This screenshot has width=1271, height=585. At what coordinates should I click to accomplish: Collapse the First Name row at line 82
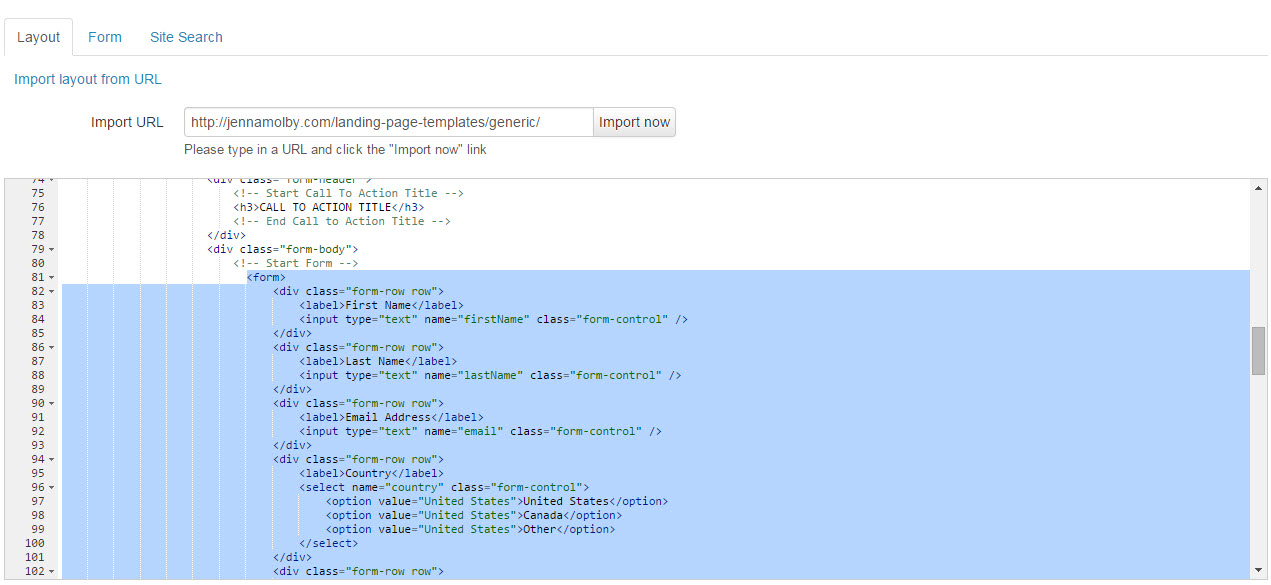(51, 291)
